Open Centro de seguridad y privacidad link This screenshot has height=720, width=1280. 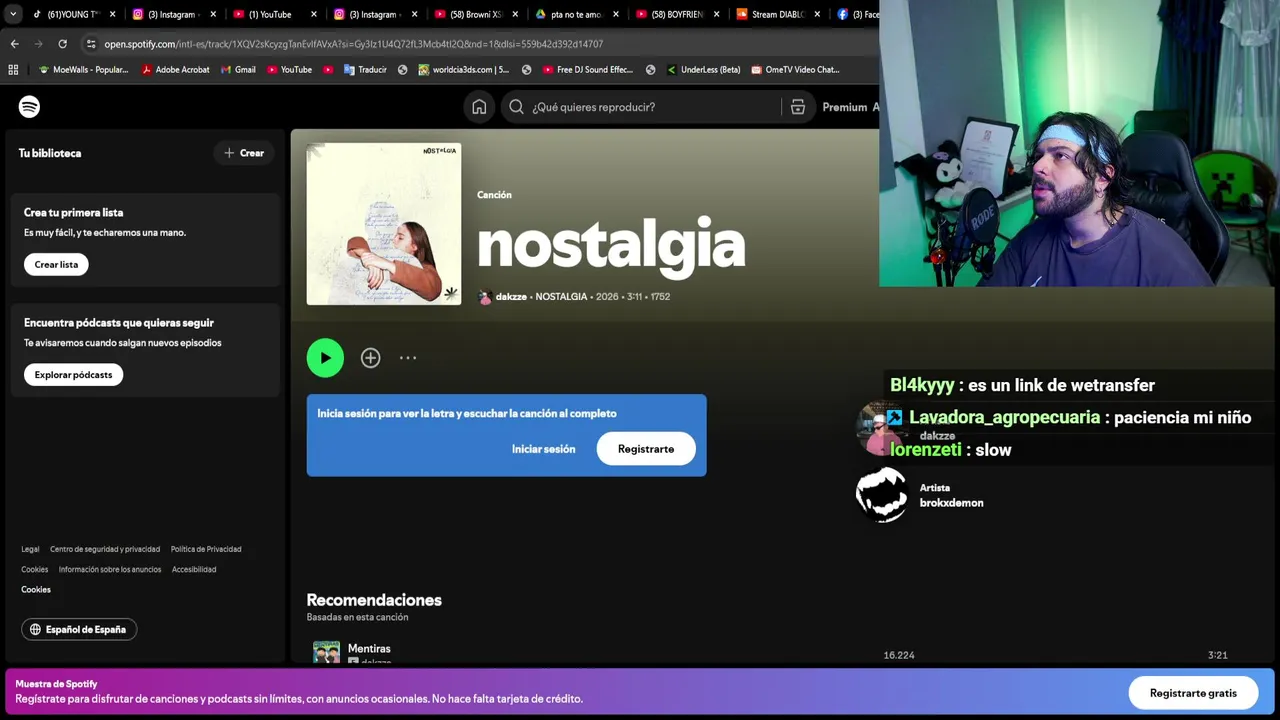click(x=105, y=549)
